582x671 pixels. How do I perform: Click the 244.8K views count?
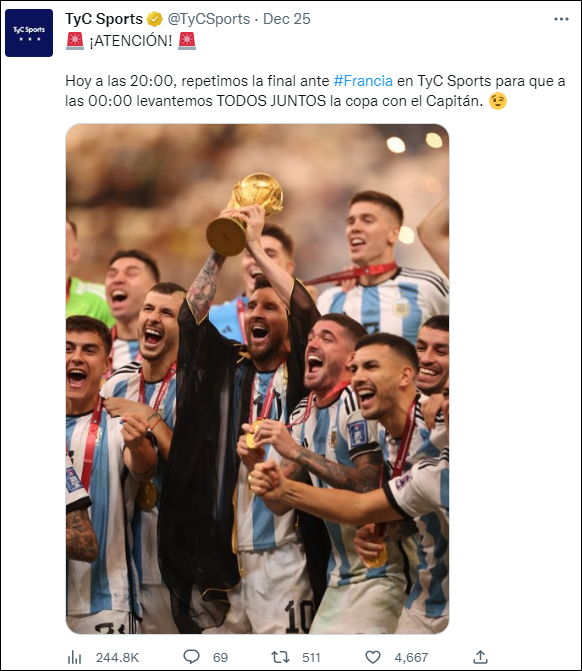[117, 657]
